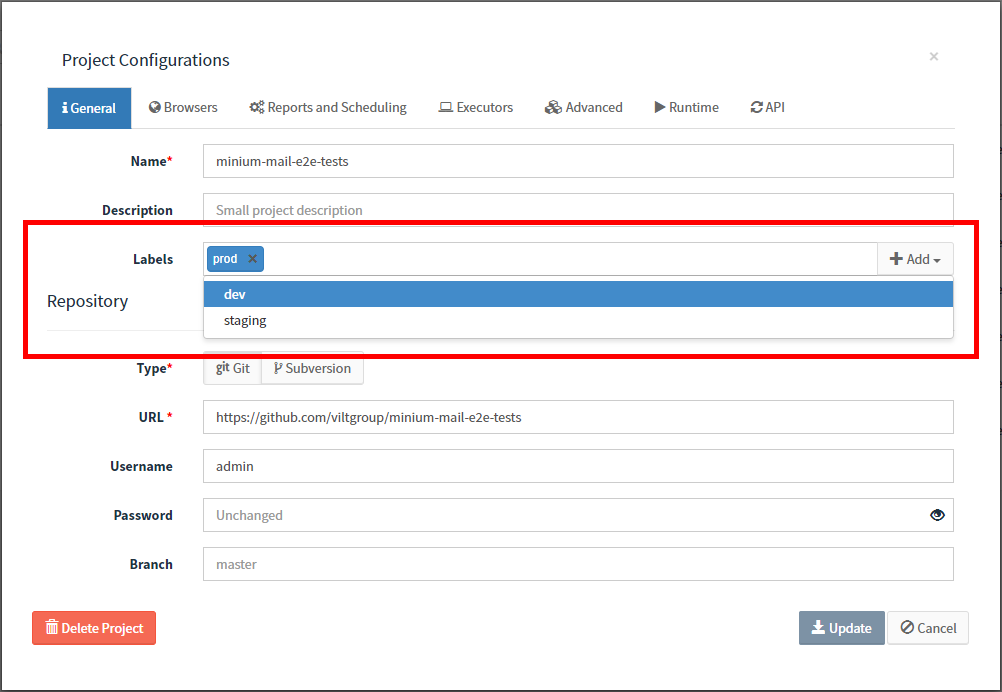This screenshot has height=692, width=1002.
Task: Remove the prod label tag
Action: coord(252,259)
